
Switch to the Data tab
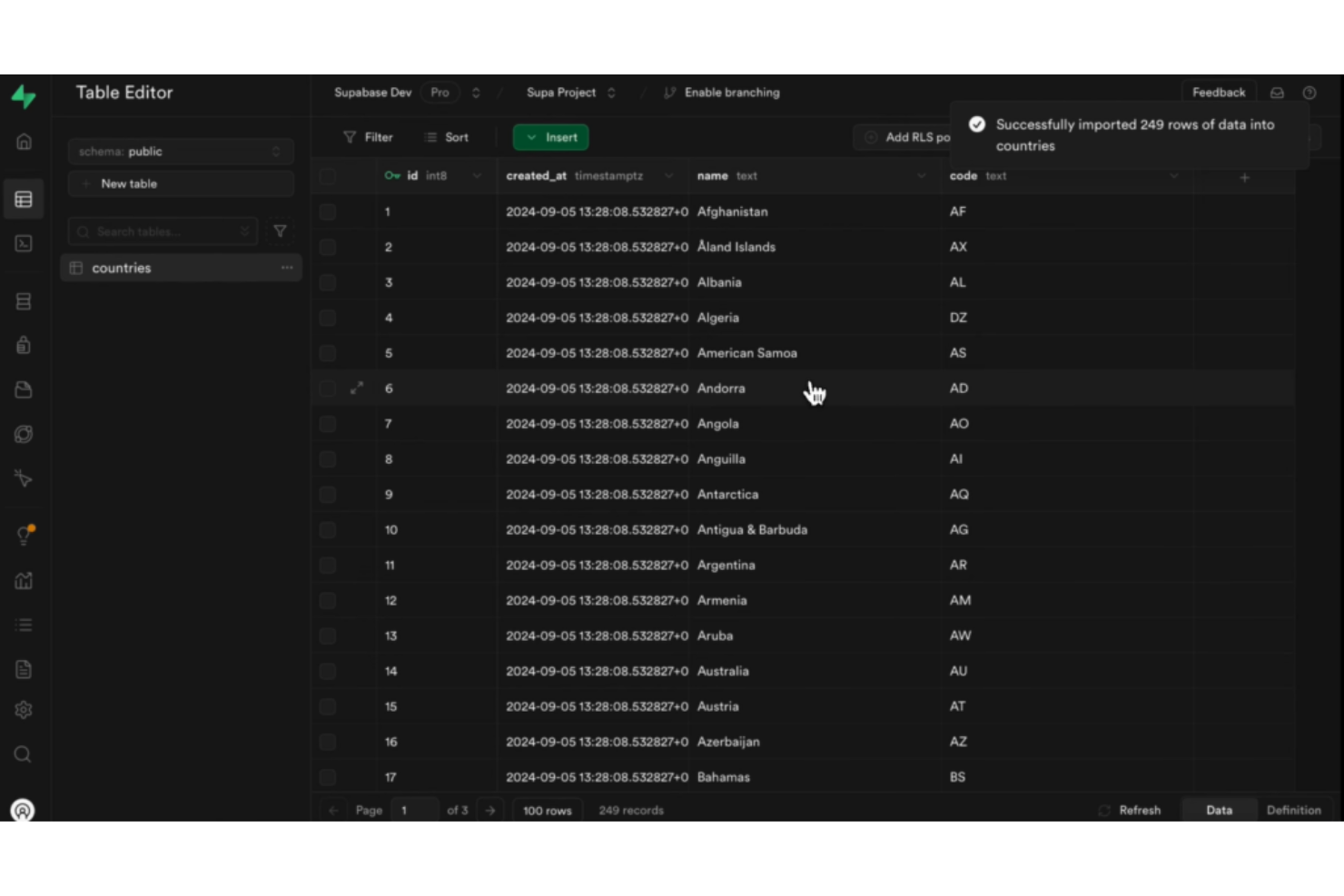coord(1219,810)
